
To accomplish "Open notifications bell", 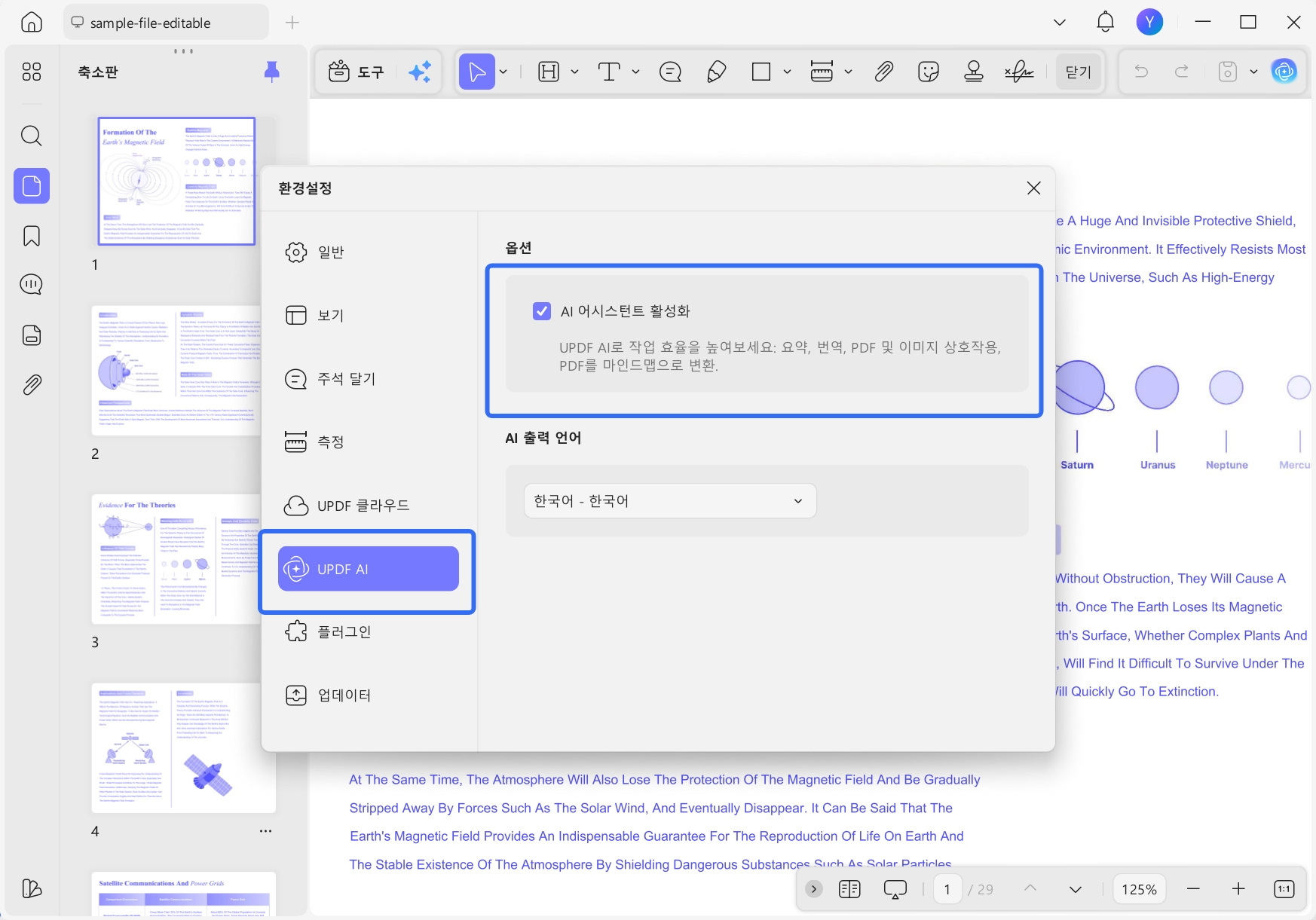I will click(1105, 22).
